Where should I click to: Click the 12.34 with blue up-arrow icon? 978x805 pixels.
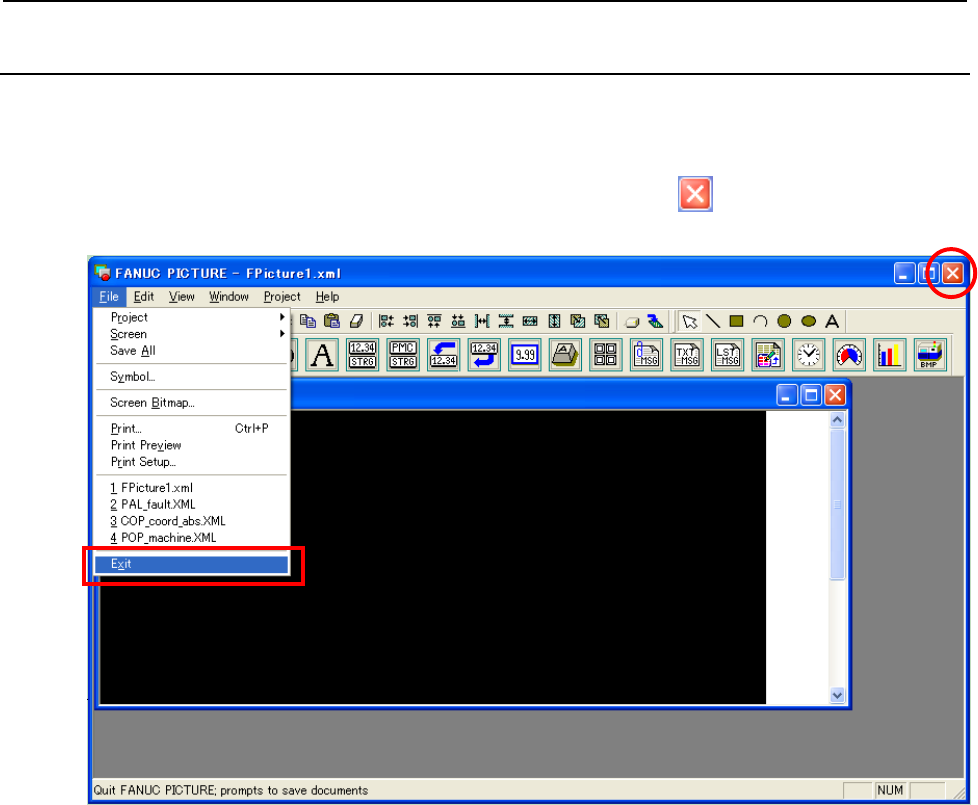[443, 355]
